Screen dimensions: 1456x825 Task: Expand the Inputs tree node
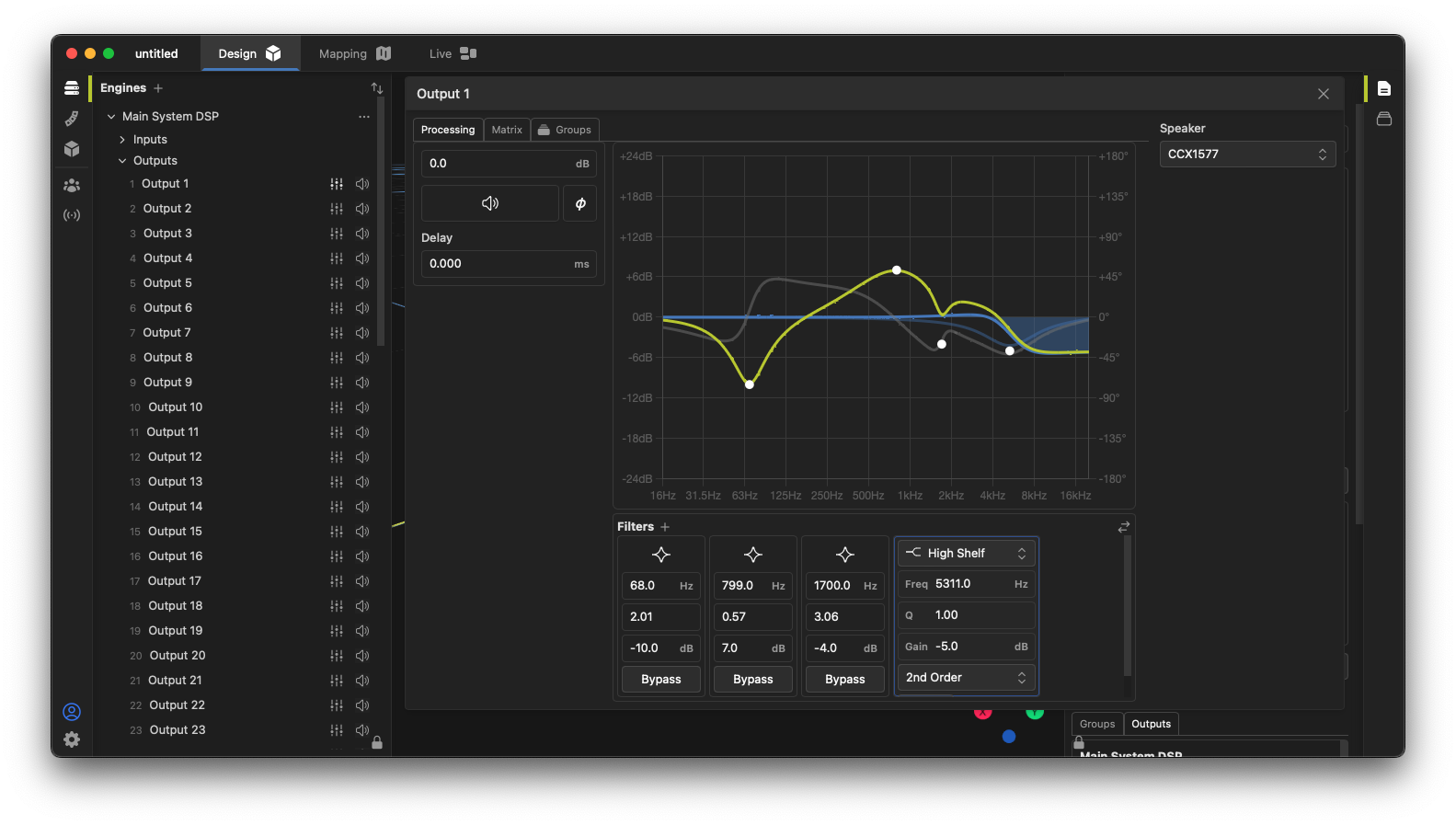coord(122,140)
